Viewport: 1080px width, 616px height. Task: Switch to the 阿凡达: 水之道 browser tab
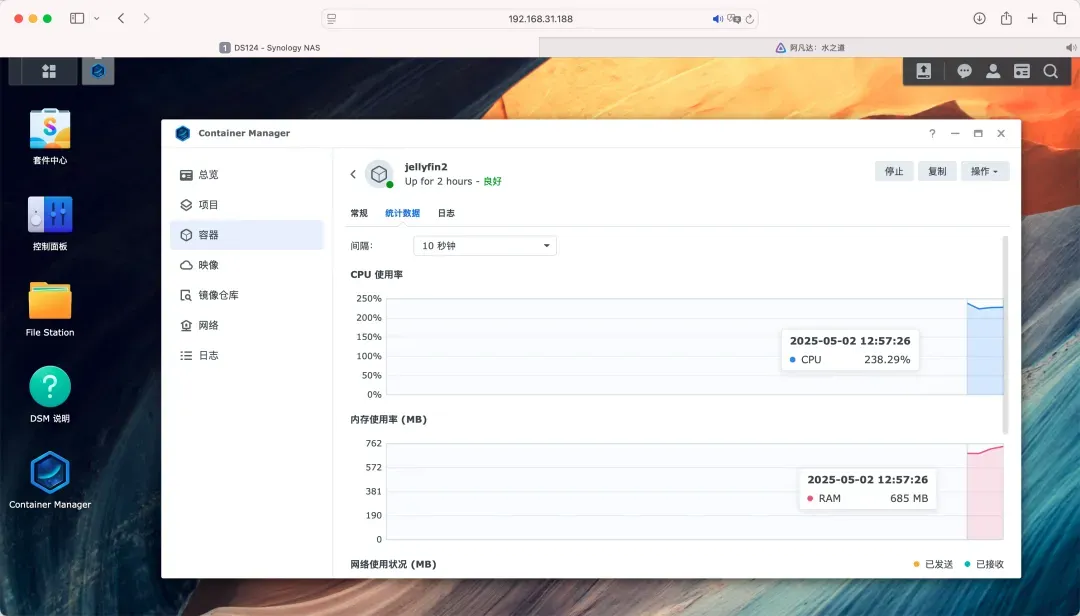click(809, 48)
